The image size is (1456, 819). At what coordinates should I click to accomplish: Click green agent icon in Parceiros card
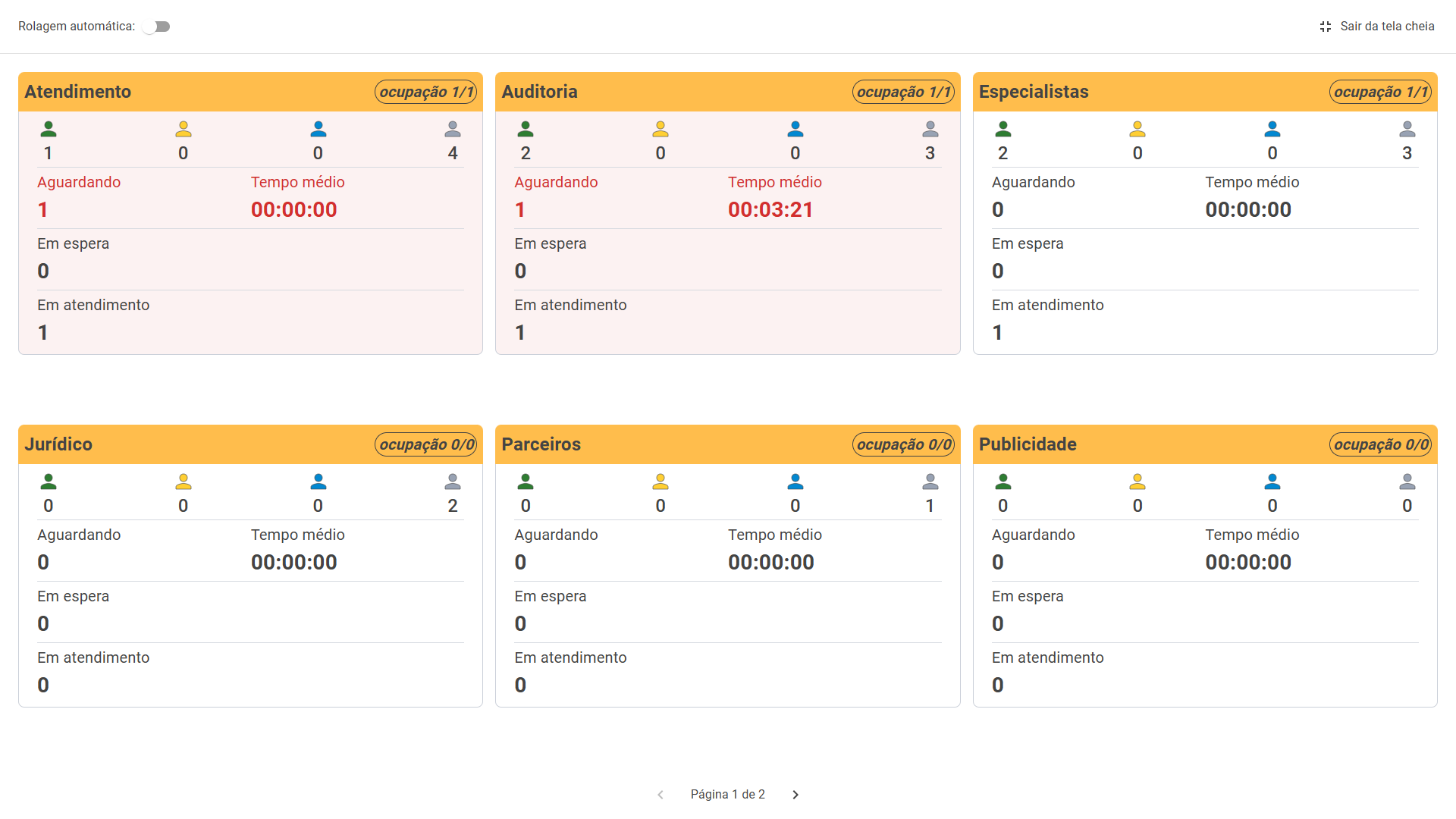click(526, 482)
